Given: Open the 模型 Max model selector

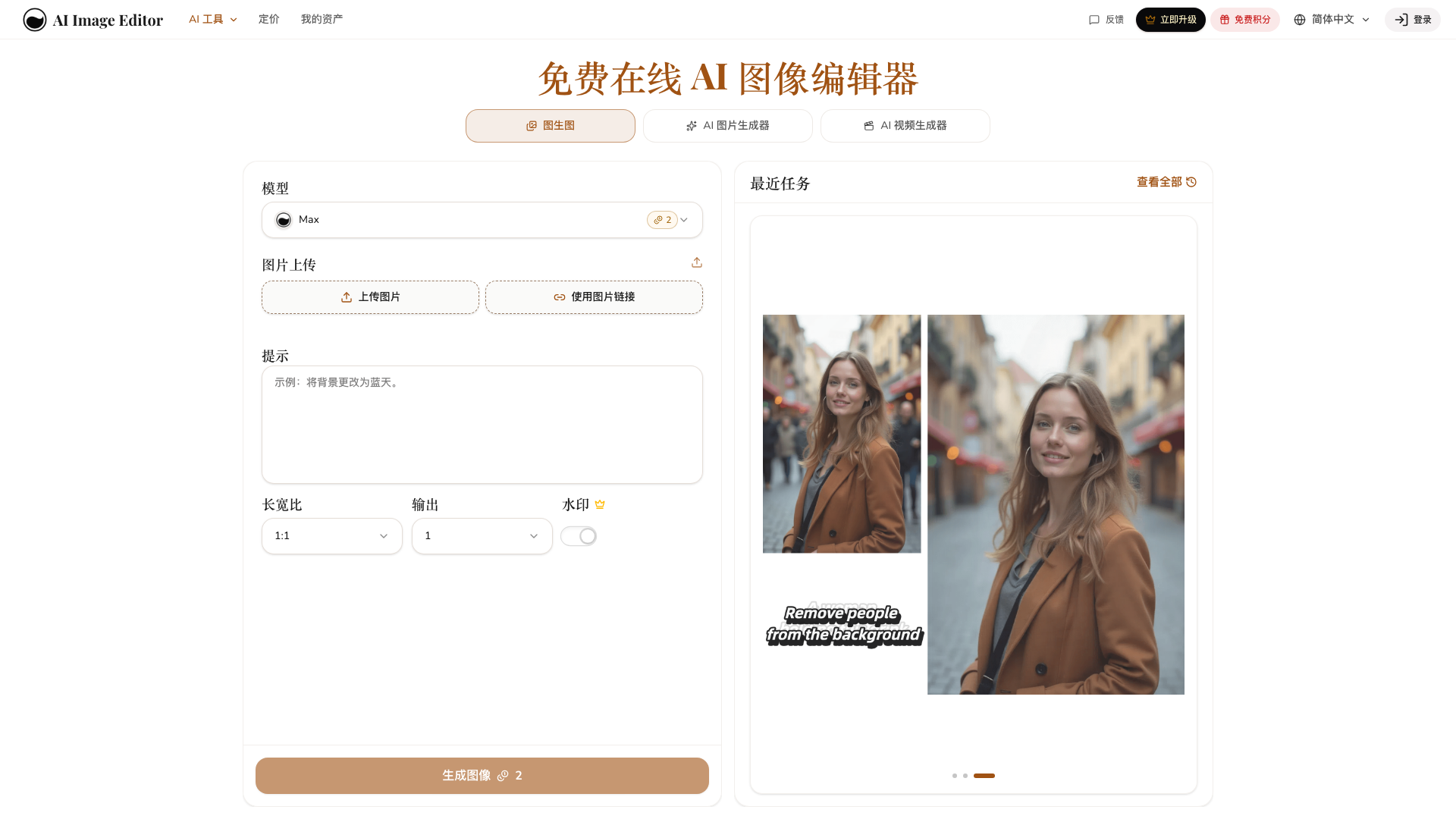Looking at the screenshot, I should click(x=482, y=220).
